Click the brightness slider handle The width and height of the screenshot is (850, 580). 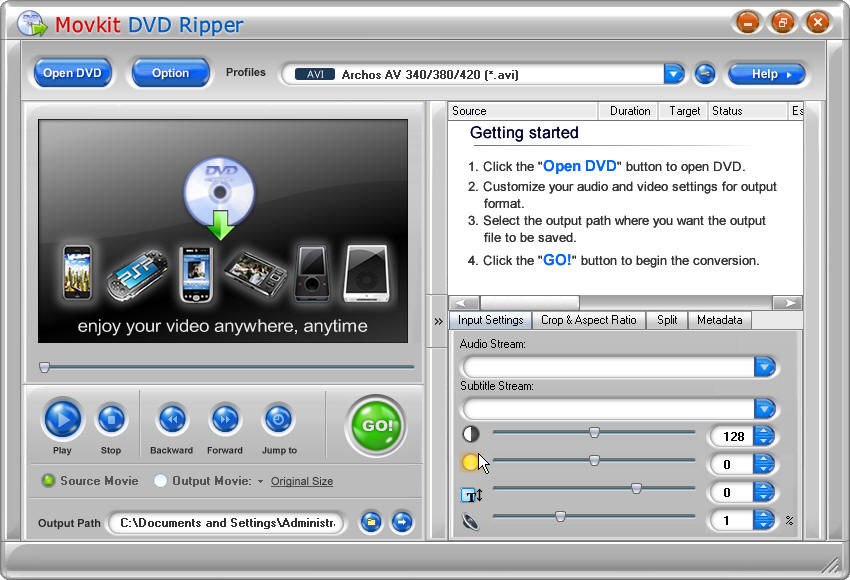point(594,461)
